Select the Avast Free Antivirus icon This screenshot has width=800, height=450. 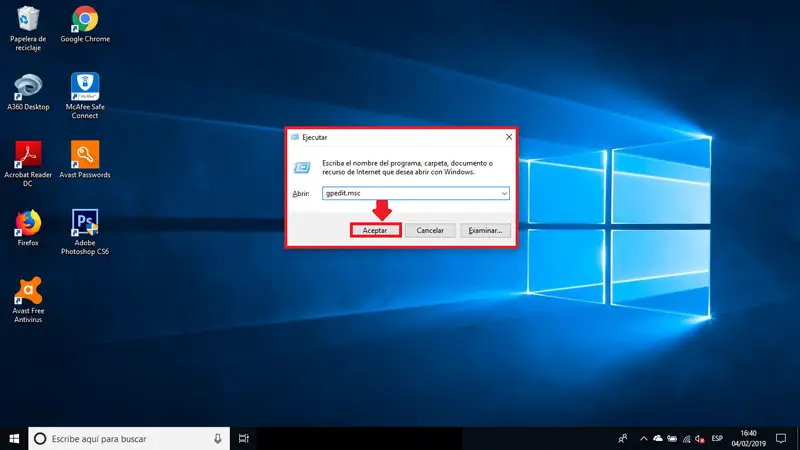[x=28, y=301]
